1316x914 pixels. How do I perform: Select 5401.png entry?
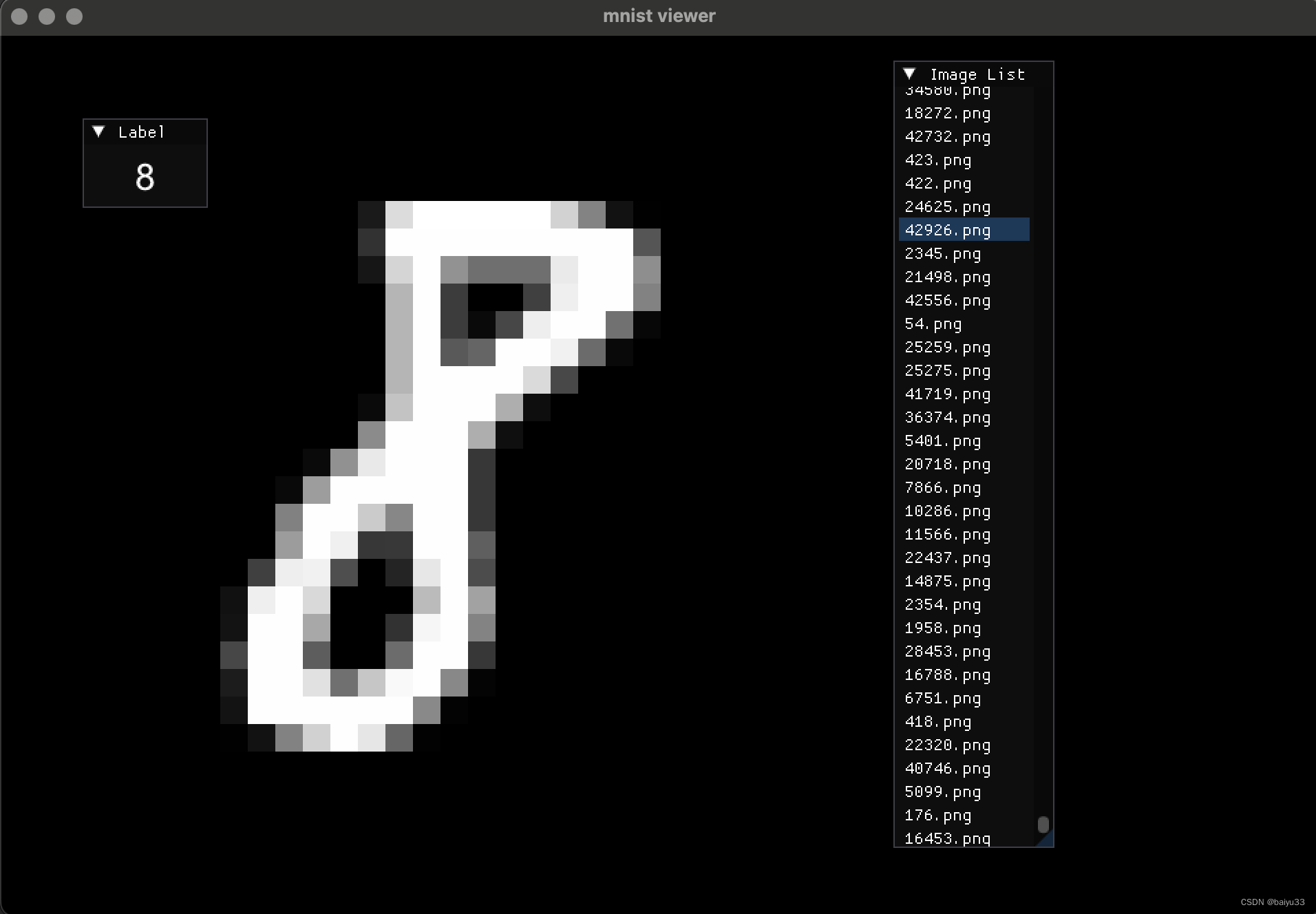[x=964, y=440]
